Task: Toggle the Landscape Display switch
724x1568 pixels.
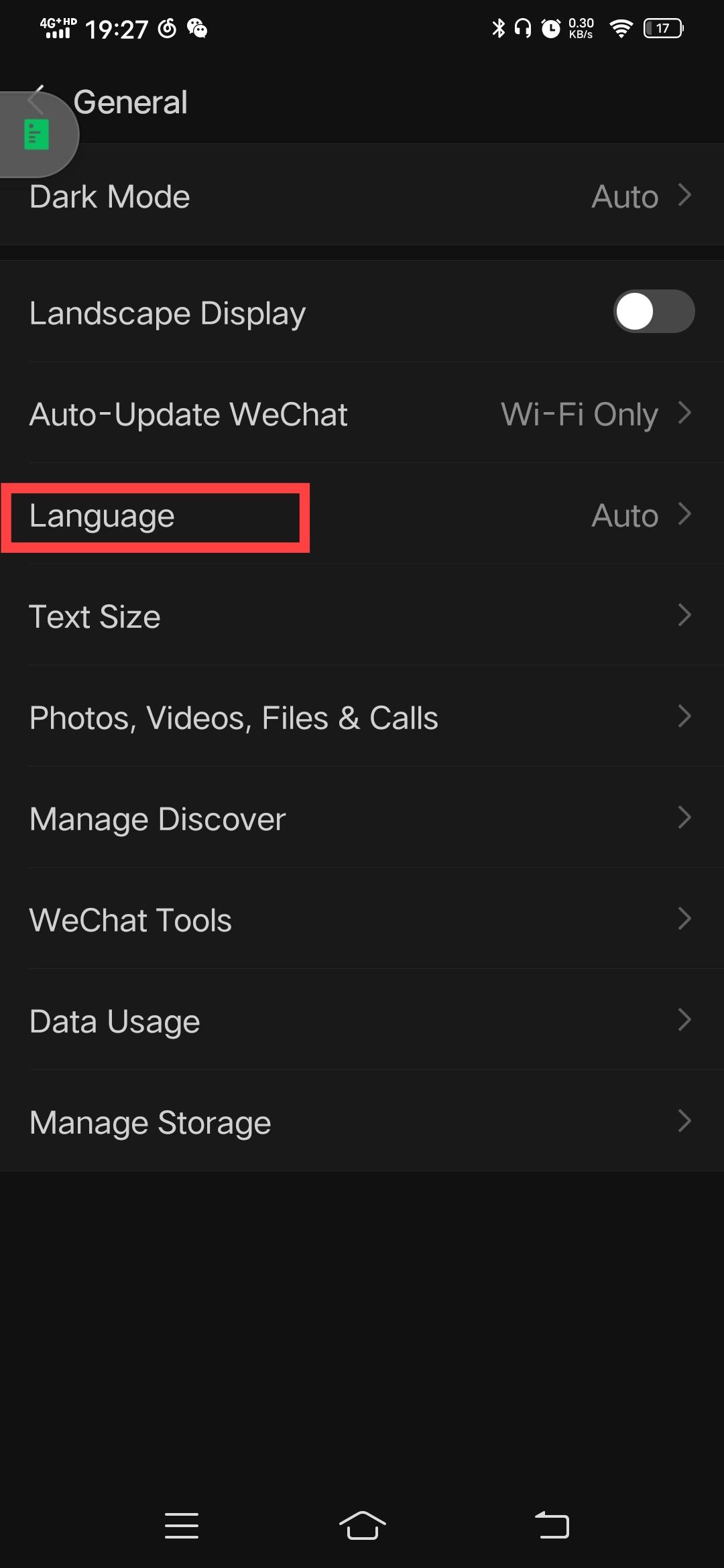Action: 654,312
